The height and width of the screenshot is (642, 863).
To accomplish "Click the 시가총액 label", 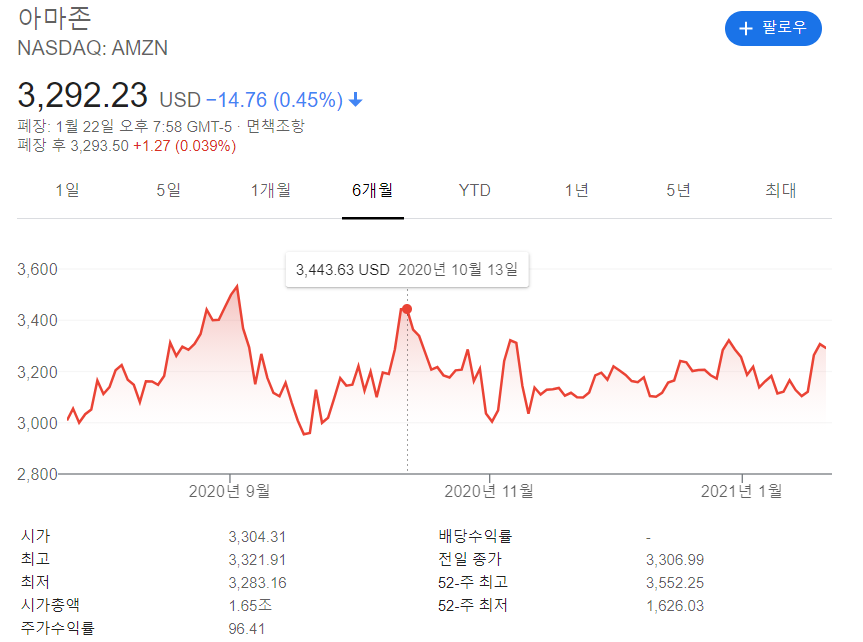I will point(50,605).
